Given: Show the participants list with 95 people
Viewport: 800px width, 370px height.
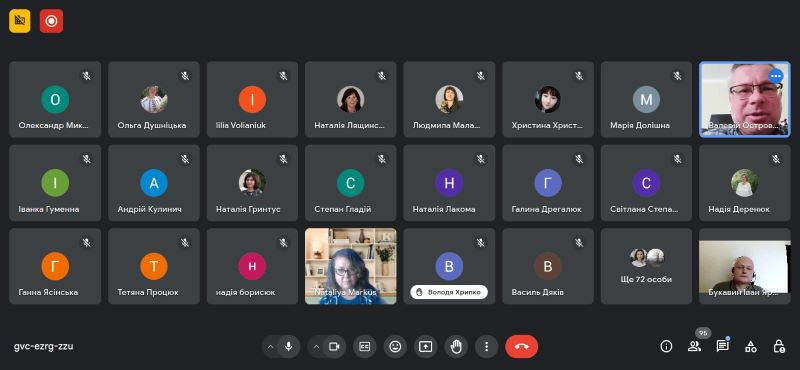Looking at the screenshot, I should [694, 347].
